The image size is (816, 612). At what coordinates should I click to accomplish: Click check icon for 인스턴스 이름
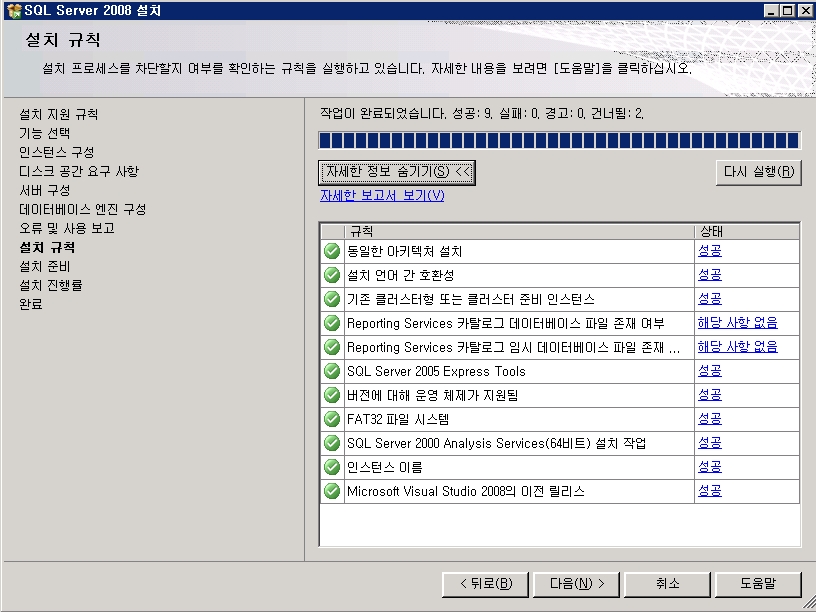point(332,467)
